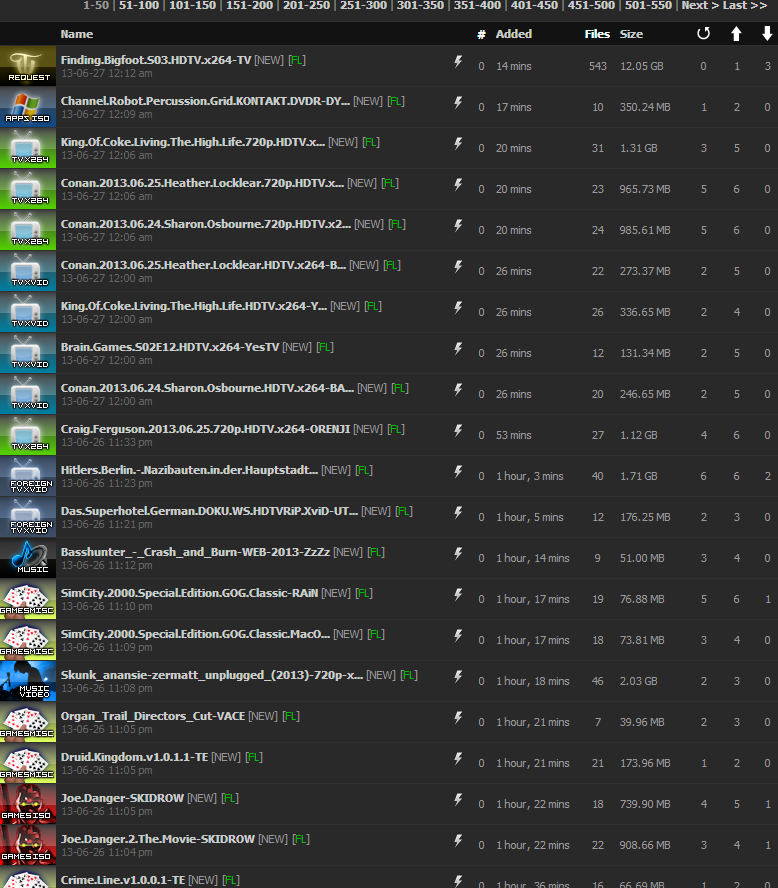Click lightning download icon for Basshunter row
The width and height of the screenshot is (778, 888).
(x=458, y=553)
